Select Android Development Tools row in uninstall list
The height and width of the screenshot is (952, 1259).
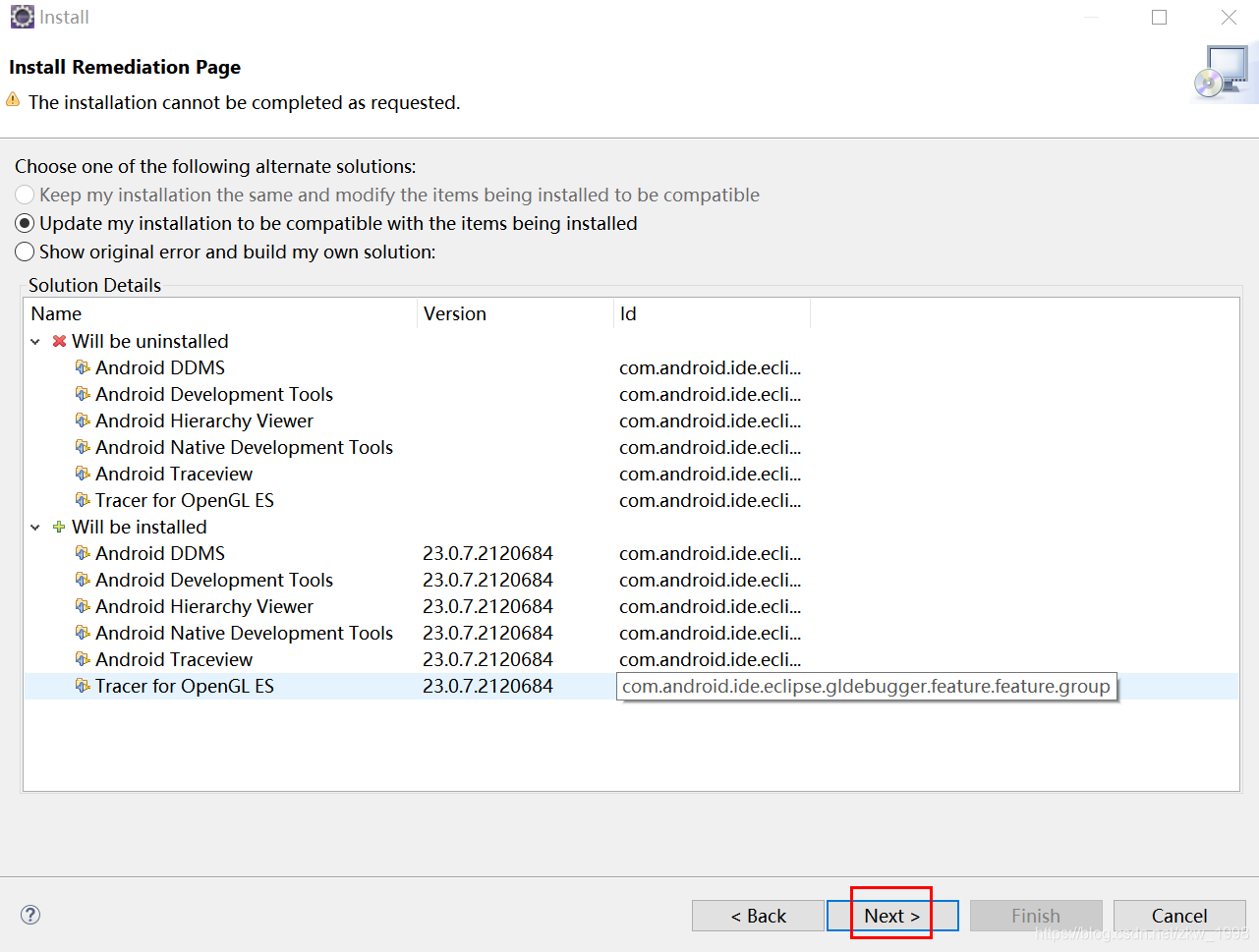click(x=631, y=394)
